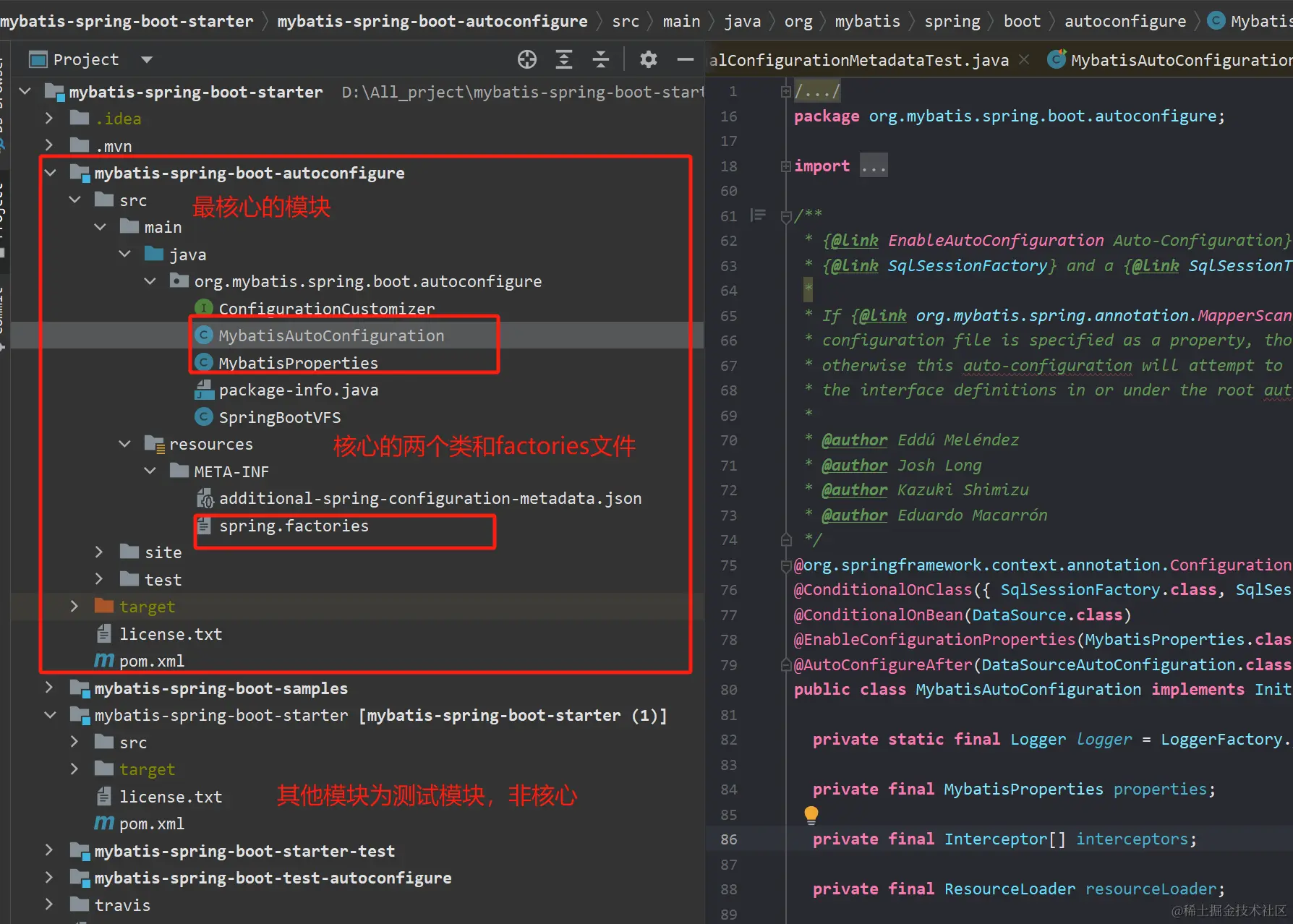Close the alConfigurationMetadataTest.java tab
This screenshot has width=1293, height=924.
point(1024,60)
